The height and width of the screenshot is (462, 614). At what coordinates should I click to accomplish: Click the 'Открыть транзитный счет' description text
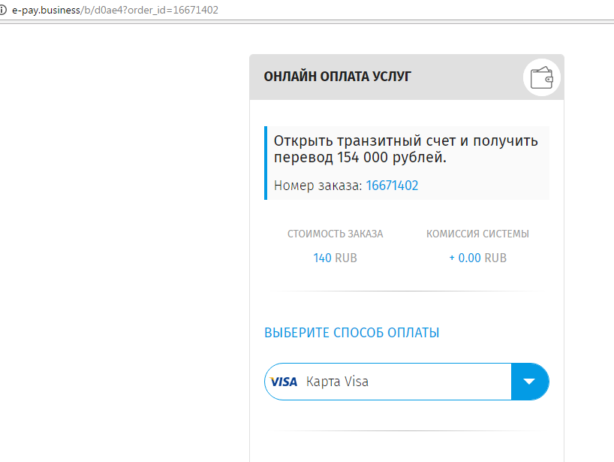click(x=406, y=149)
